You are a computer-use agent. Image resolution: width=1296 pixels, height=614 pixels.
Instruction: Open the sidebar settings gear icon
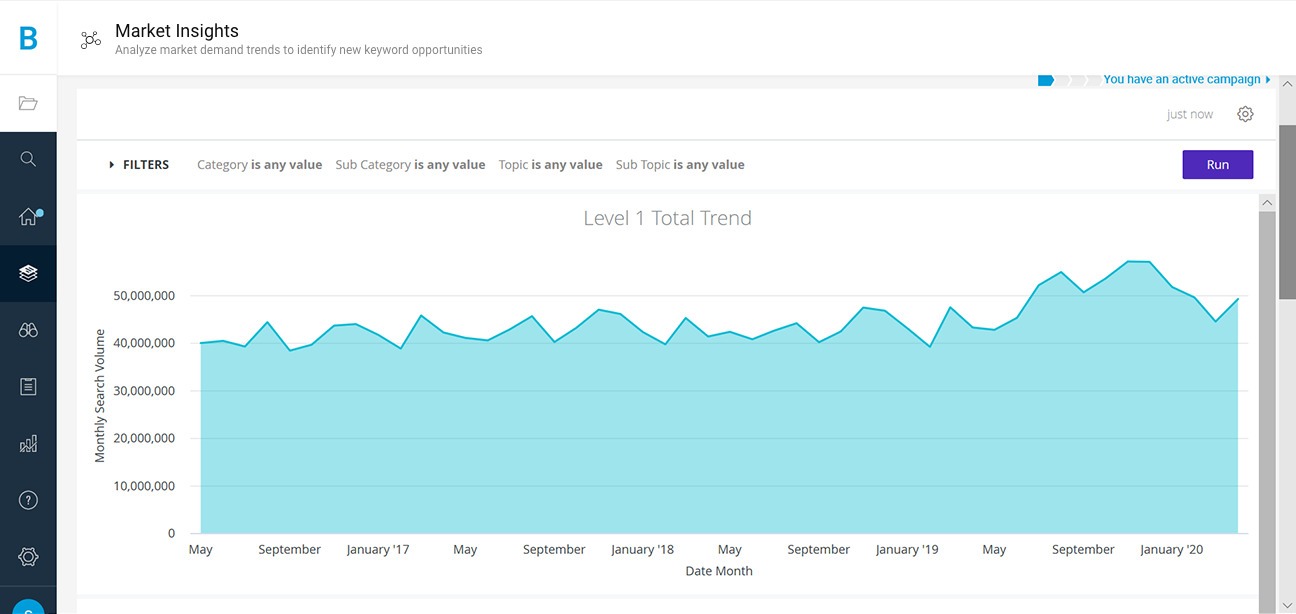pyautogui.click(x=28, y=556)
